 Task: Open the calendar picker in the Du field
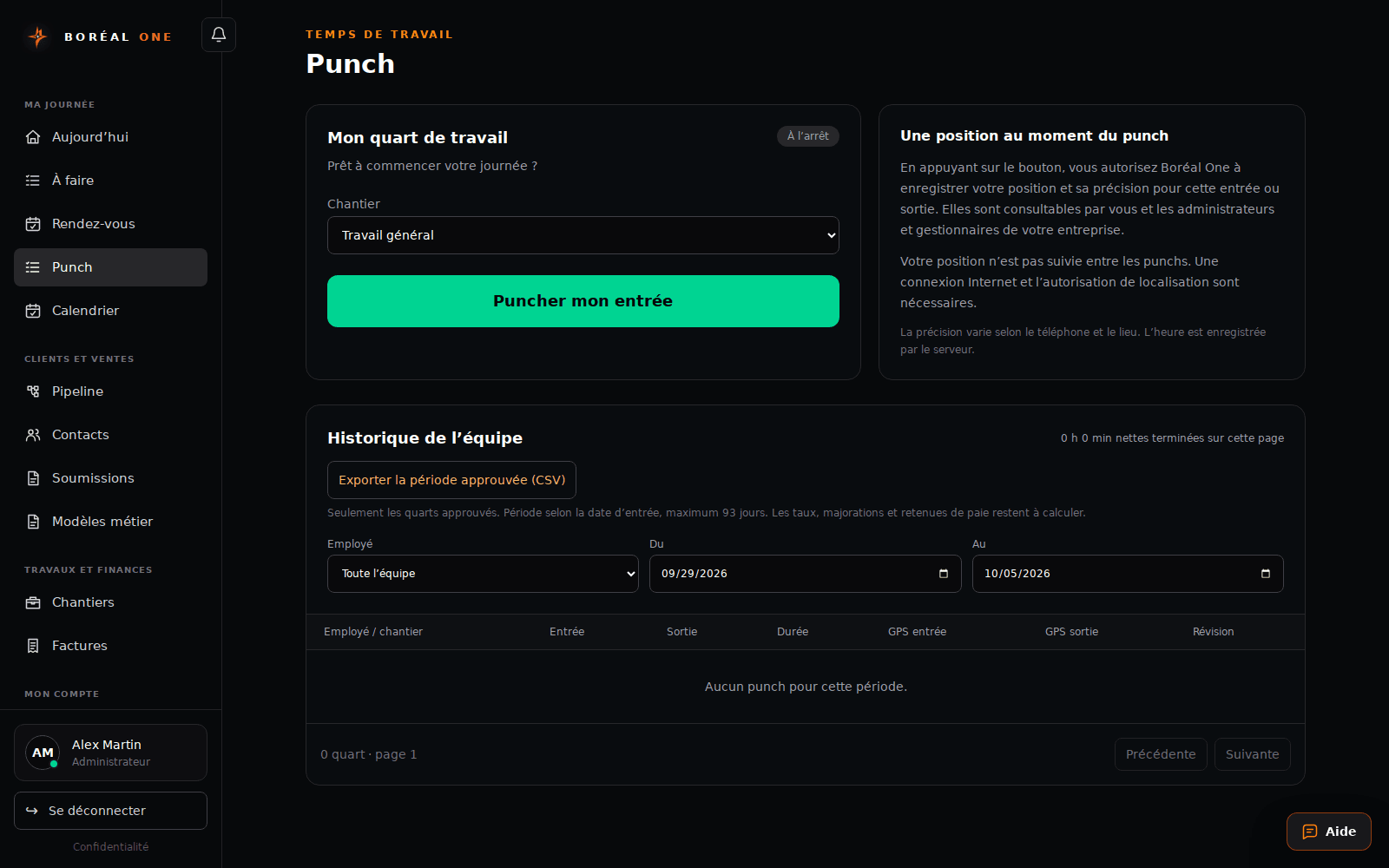[944, 574]
